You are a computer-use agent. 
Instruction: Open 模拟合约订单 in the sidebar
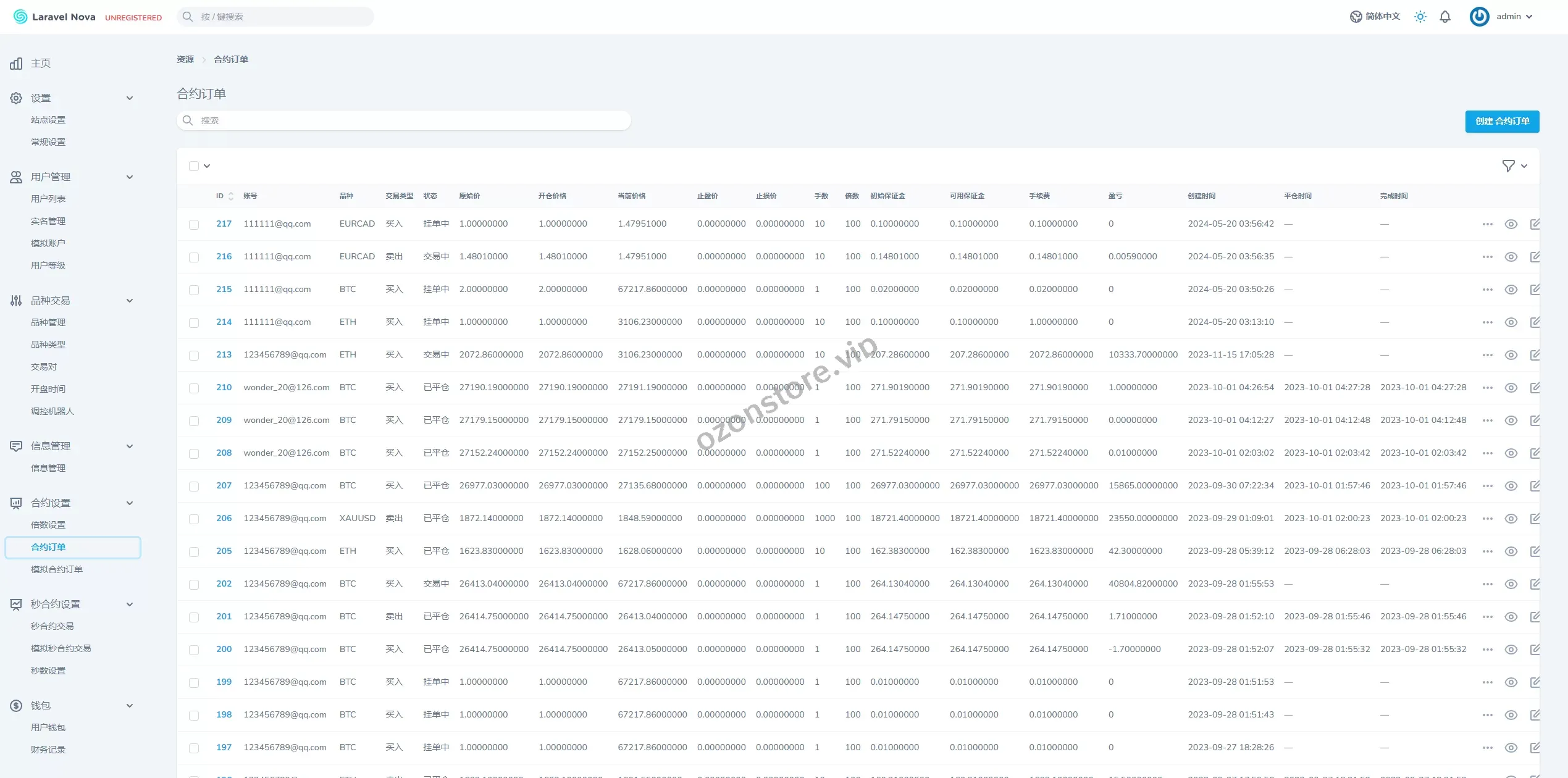coord(57,569)
